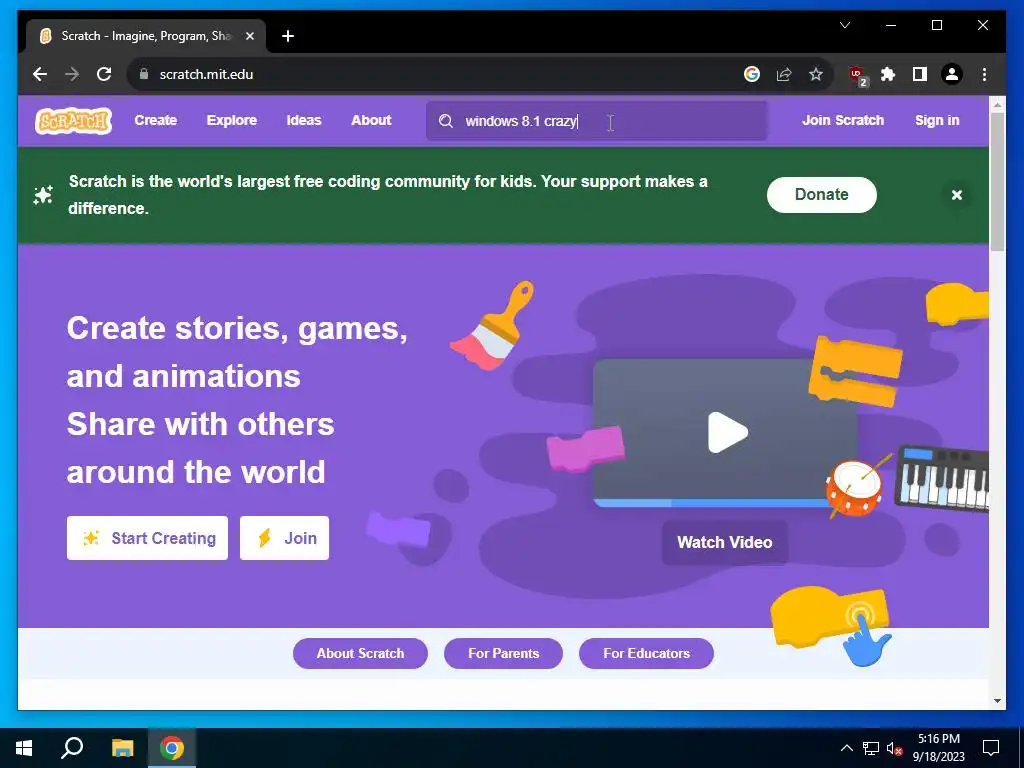Open a new browser tab
This screenshot has width=1024, height=768.
pyautogui.click(x=288, y=36)
